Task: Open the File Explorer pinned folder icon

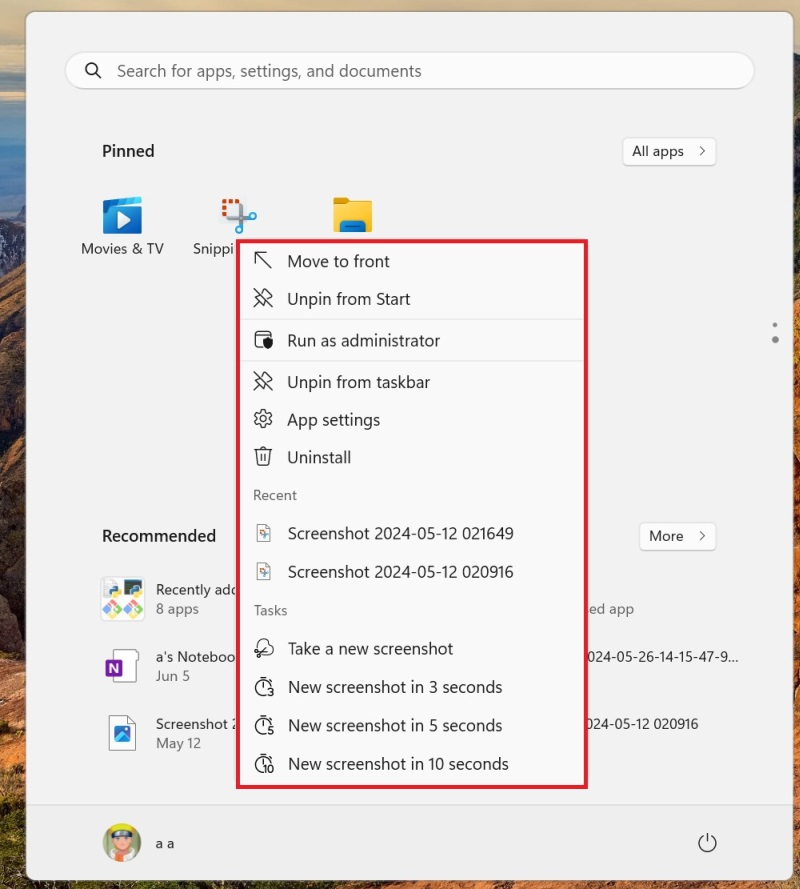Action: [352, 215]
